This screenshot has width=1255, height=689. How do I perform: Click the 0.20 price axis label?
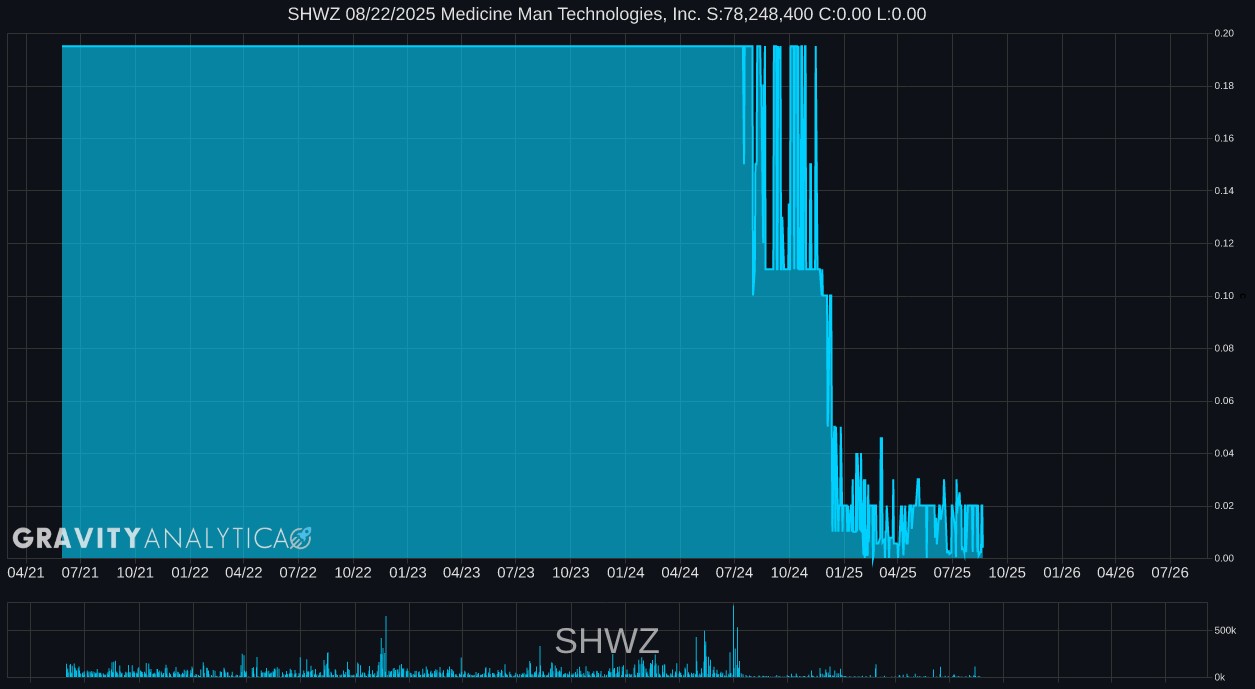tap(1224, 34)
